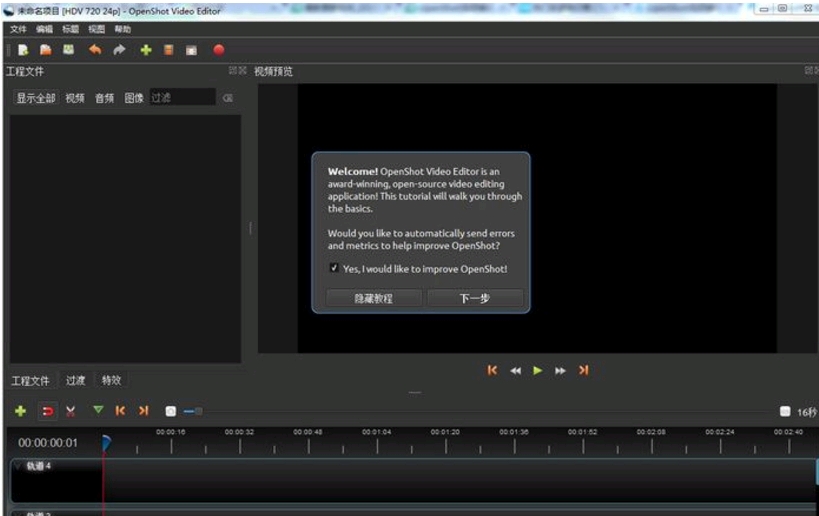Click the 轨道 4 track label
Viewport: 819px width, 516px height.
(x=38, y=466)
